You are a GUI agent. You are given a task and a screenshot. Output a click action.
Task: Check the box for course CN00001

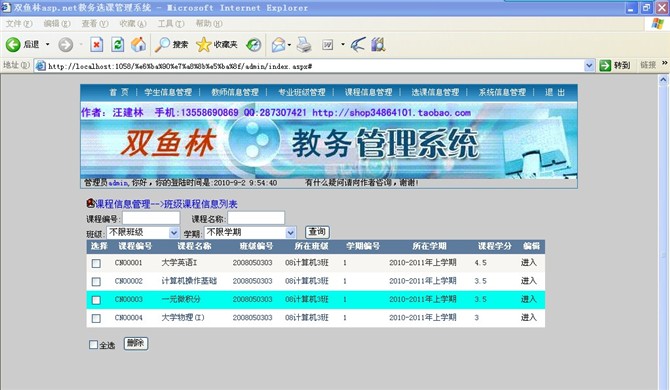point(96,263)
